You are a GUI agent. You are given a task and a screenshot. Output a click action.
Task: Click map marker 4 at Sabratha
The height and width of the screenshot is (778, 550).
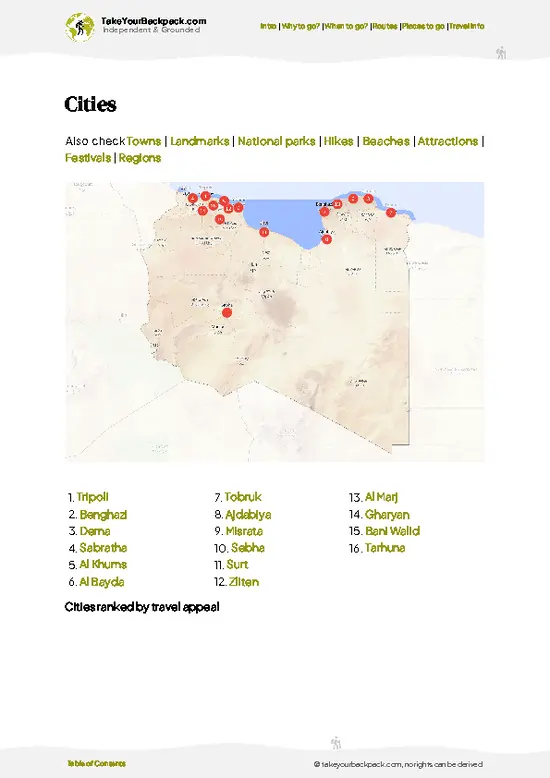coord(192,198)
